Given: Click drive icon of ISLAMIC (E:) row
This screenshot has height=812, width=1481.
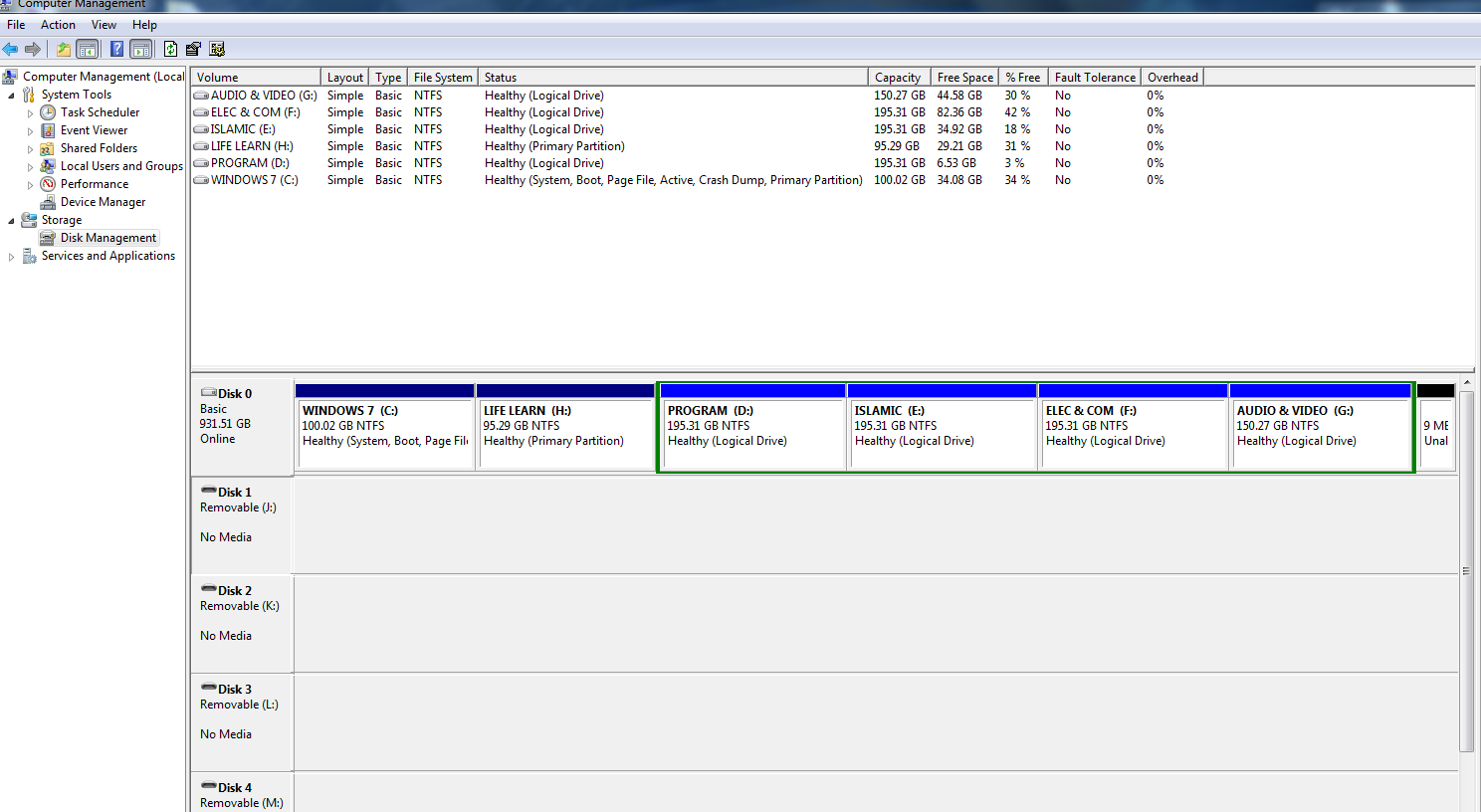Looking at the screenshot, I should pos(201,129).
